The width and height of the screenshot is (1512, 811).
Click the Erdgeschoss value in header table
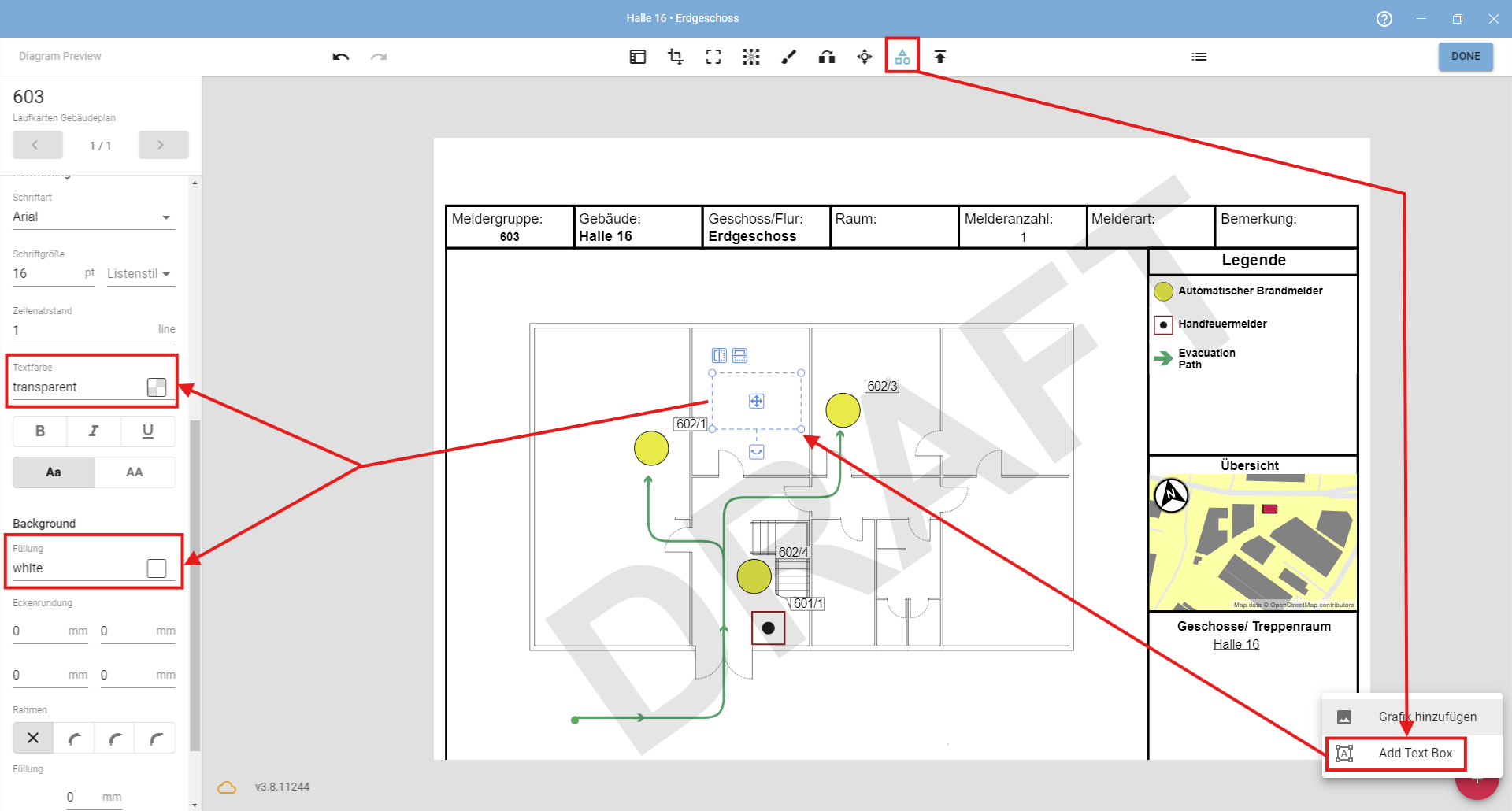[752, 237]
